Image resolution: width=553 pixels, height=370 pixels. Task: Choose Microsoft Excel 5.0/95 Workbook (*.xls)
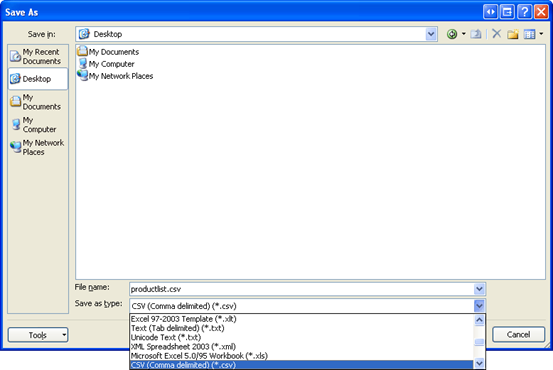point(302,356)
